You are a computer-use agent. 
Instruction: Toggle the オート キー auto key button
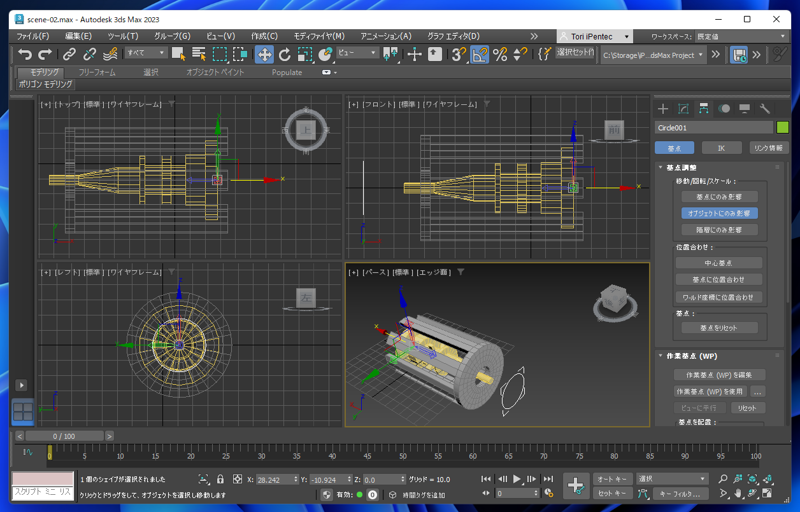click(x=612, y=479)
